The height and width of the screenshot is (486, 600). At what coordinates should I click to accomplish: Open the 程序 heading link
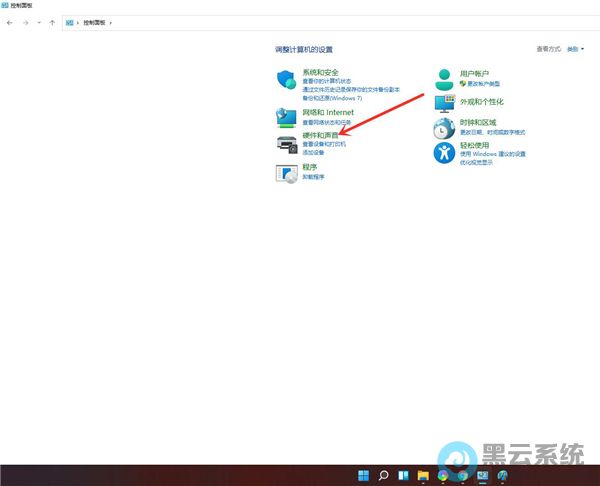310,167
